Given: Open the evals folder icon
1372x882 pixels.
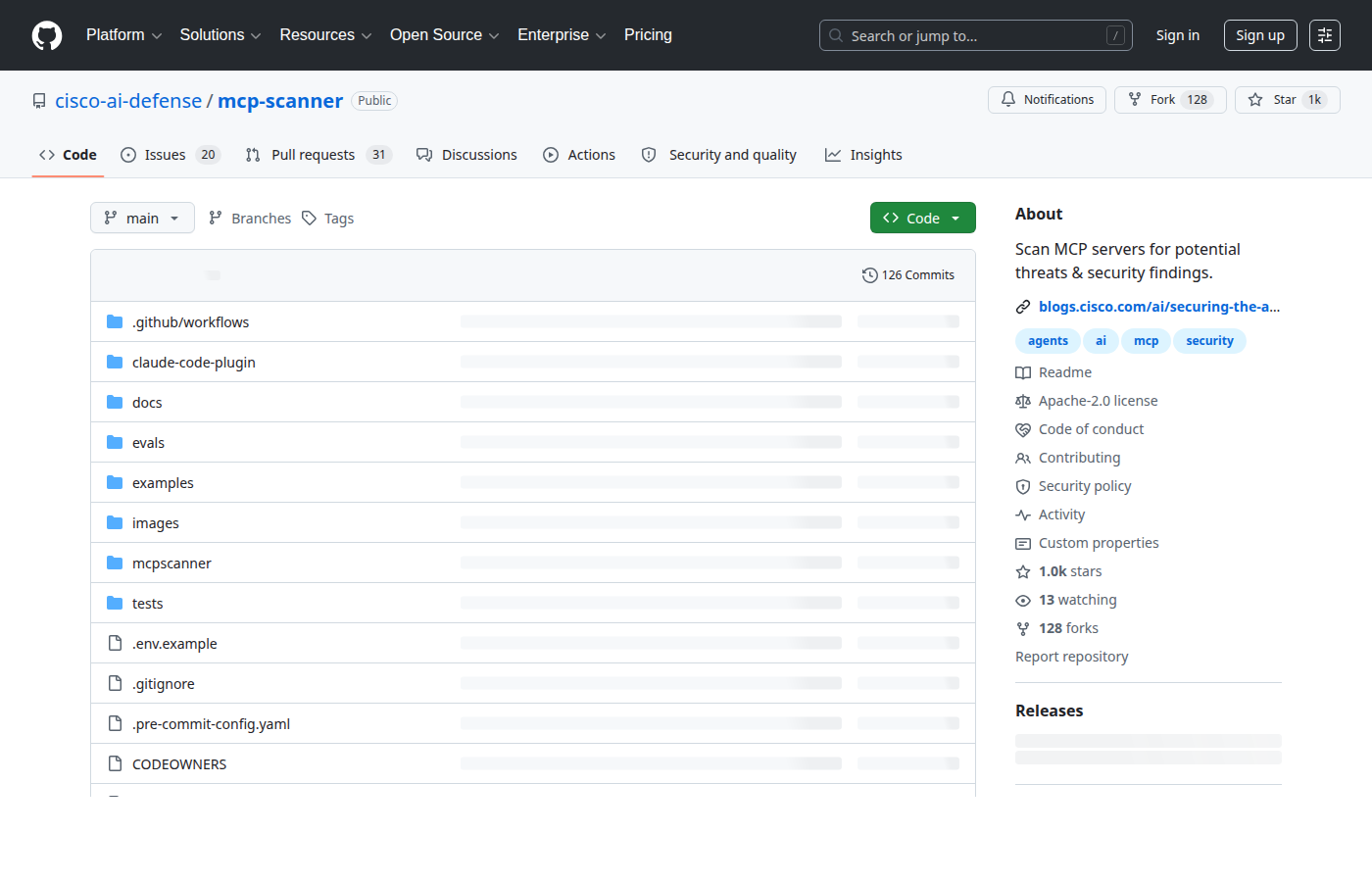Looking at the screenshot, I should coord(115,442).
